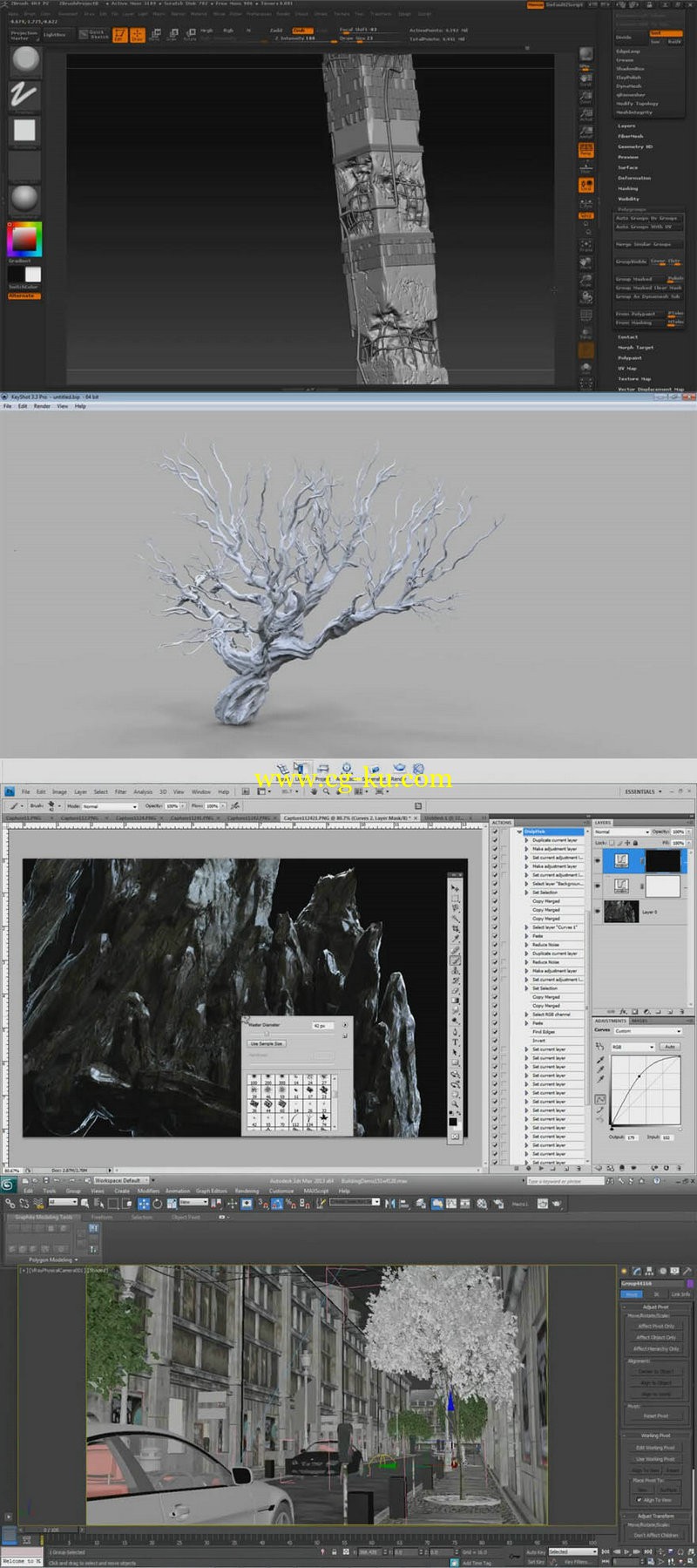Click Select and Scale in 3ds Max toolbar
Viewport: 697px width, 1568px height.
pyautogui.click(x=173, y=1204)
